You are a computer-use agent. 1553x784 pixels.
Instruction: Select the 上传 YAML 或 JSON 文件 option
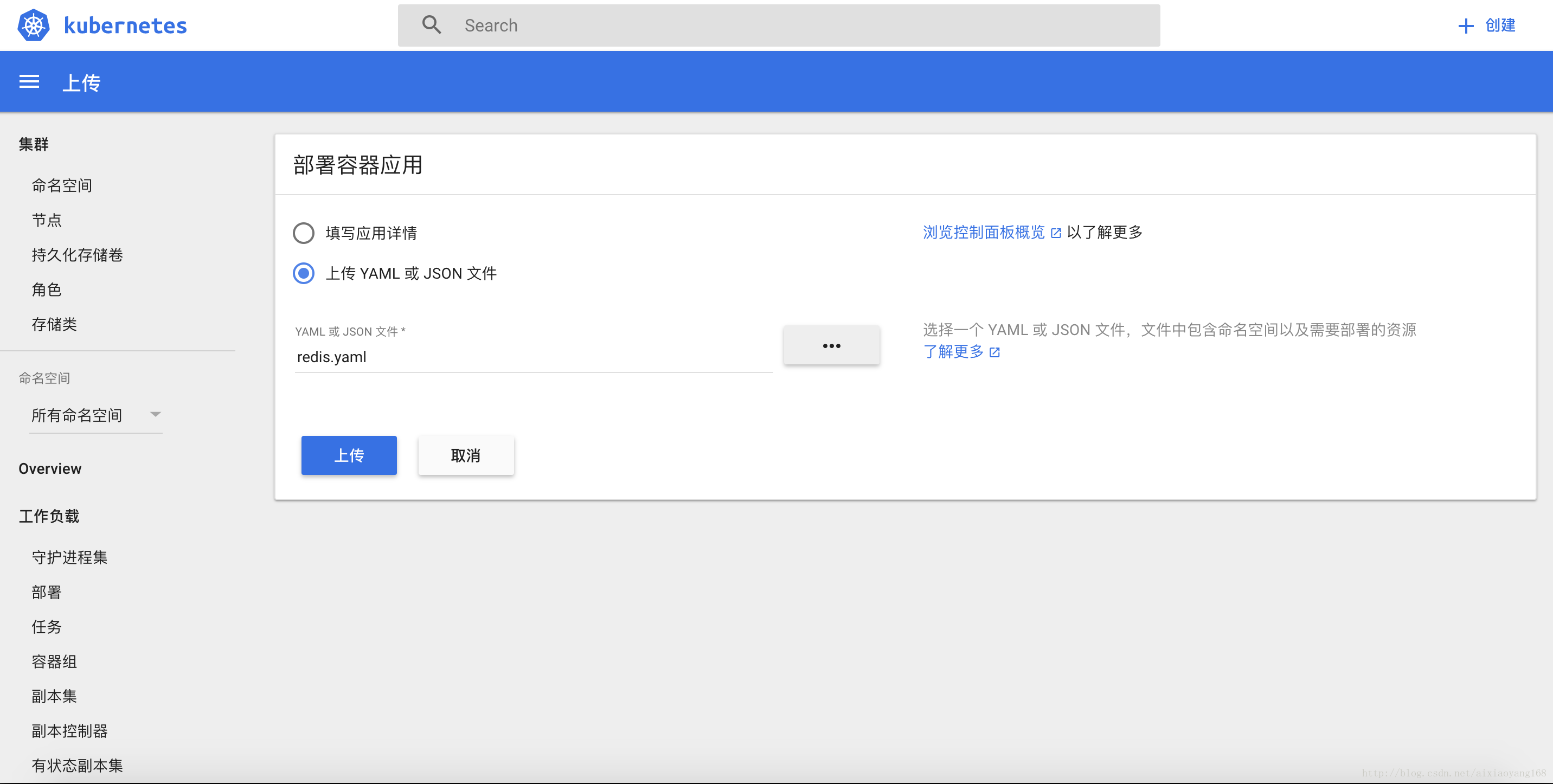click(303, 273)
